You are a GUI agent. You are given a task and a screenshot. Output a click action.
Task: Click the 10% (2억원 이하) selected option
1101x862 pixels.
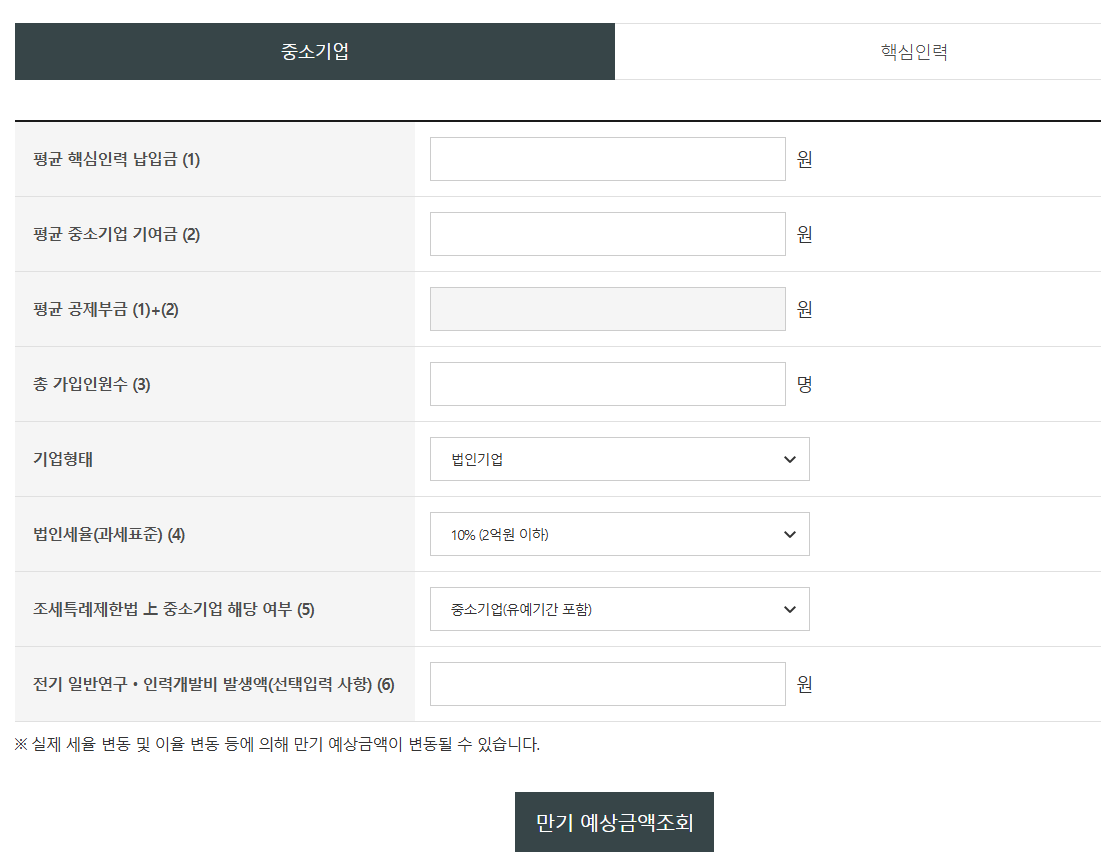point(619,534)
